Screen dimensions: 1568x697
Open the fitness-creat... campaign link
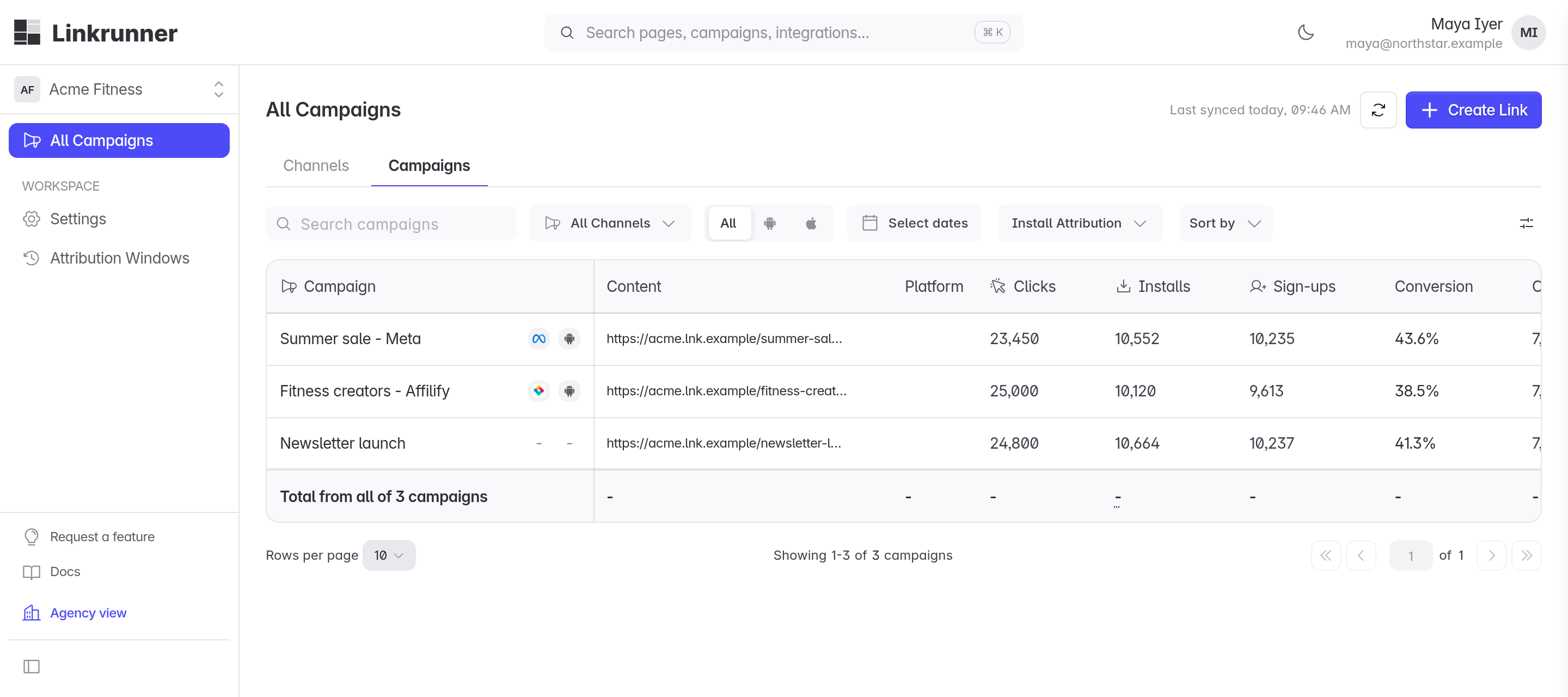coord(726,391)
